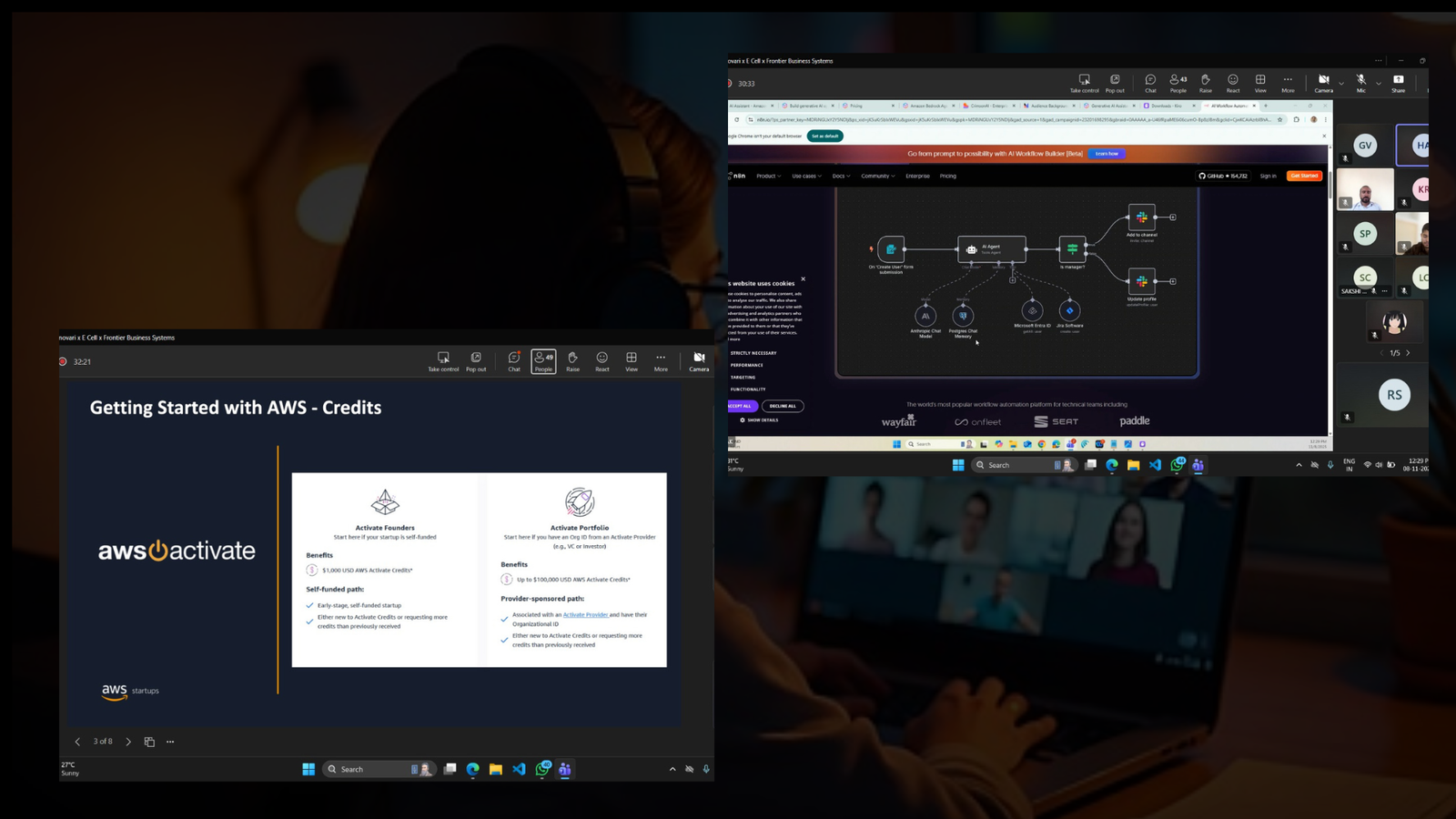Click Take control in the AWS slide meeting
The height and width of the screenshot is (819, 1456).
(x=443, y=361)
